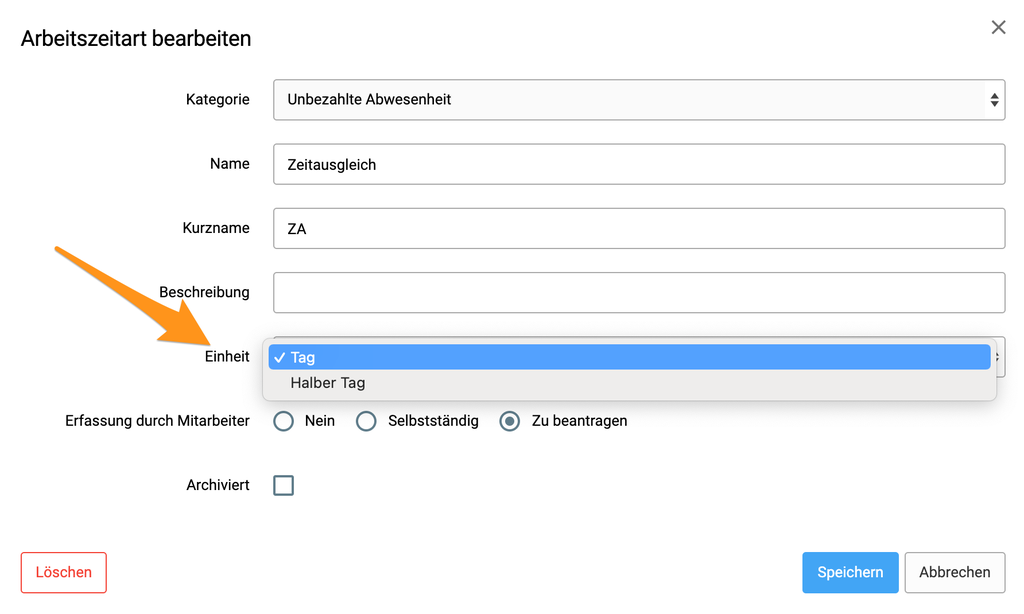The image size is (1024, 614).
Task: Close the Arbeitszeitart bearbeiten dialog
Action: 998,27
